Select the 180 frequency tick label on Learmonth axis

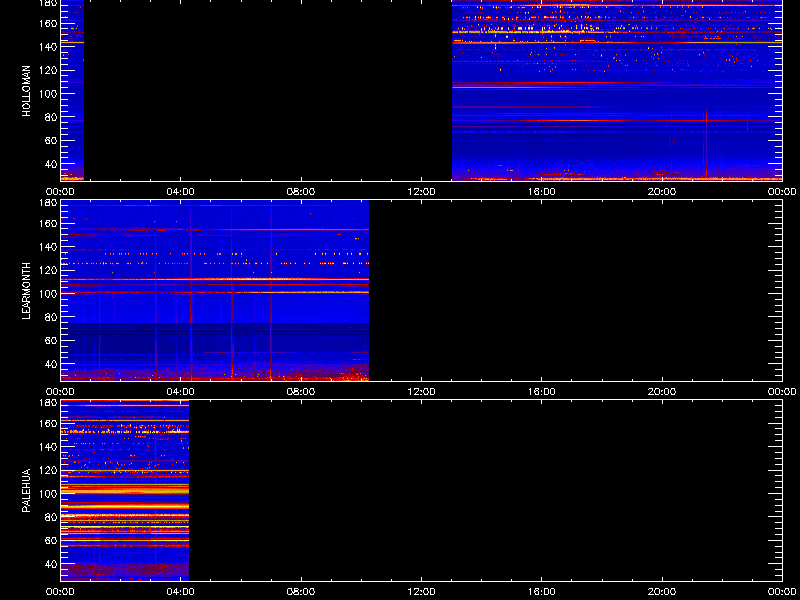coord(49,203)
